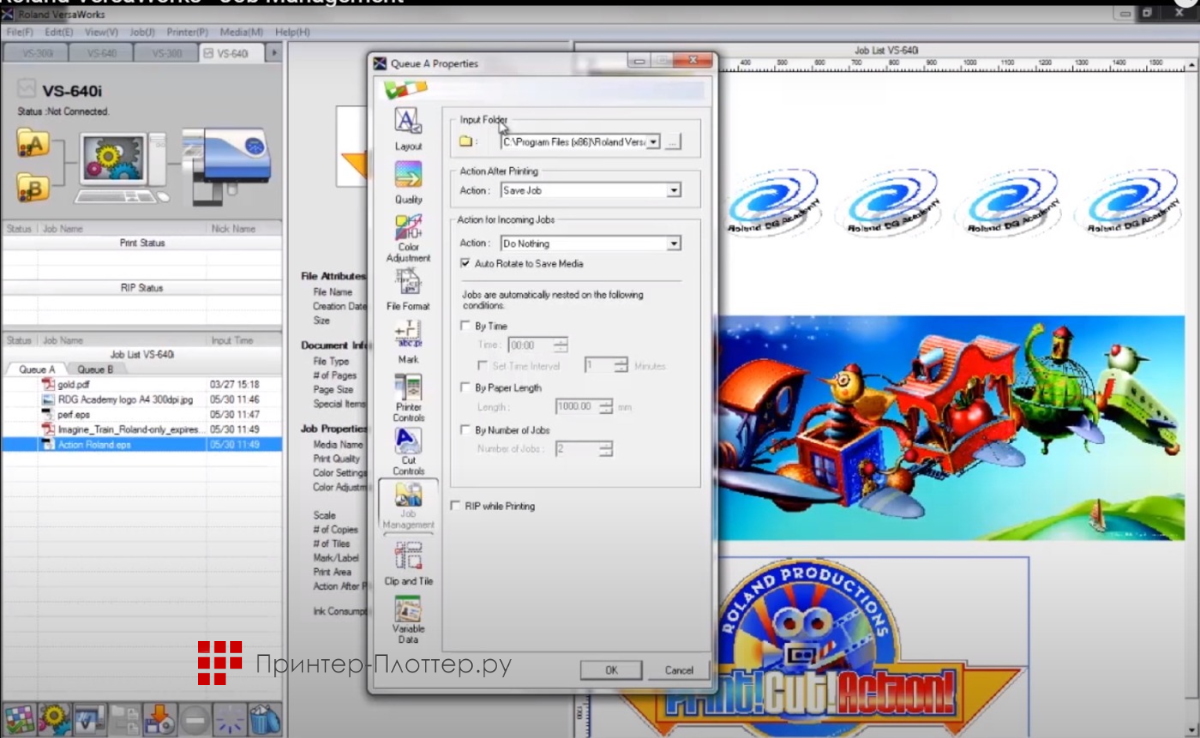Image resolution: width=1200 pixels, height=738 pixels.
Task: Enable RIP while Printing checkbox
Action: tap(456, 507)
